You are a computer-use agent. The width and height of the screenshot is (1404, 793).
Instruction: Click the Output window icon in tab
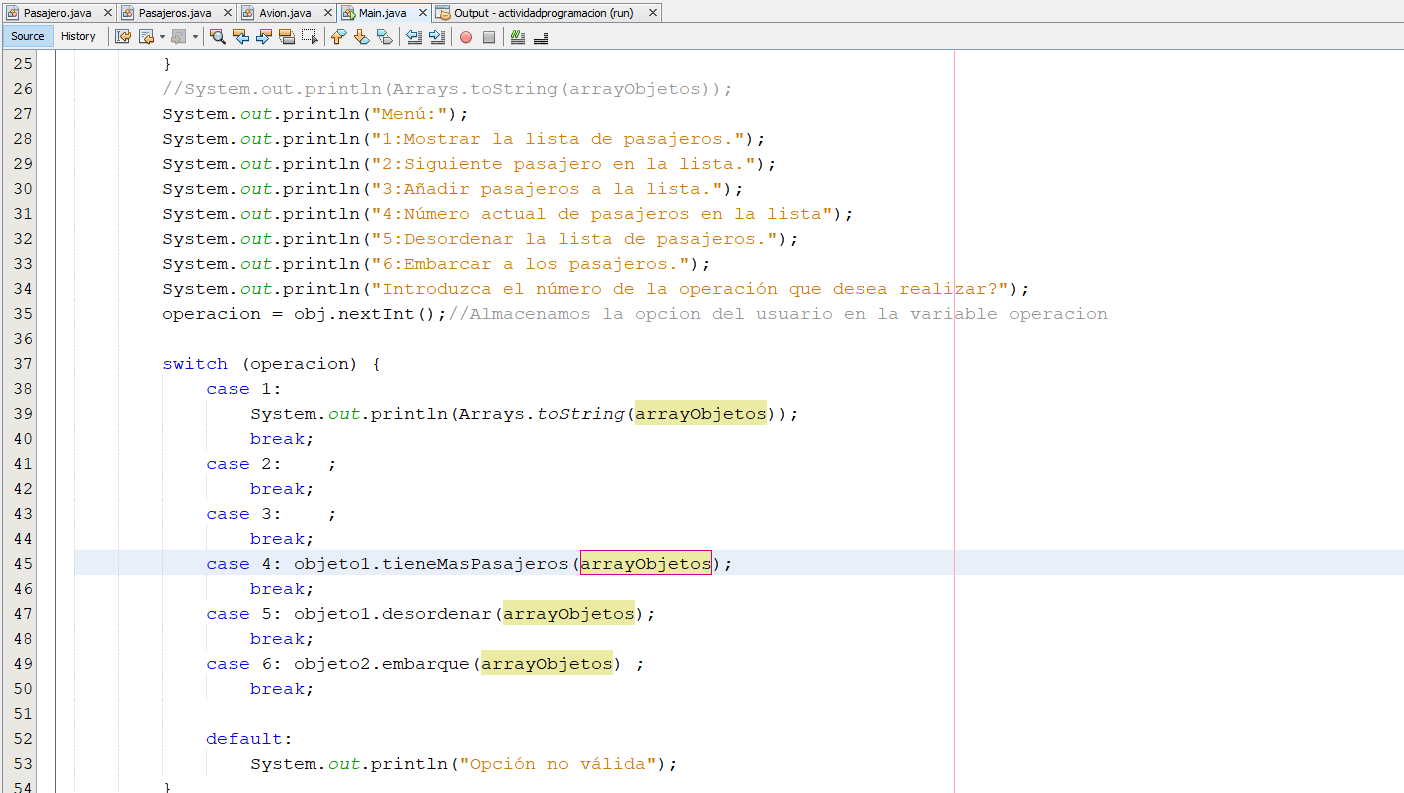(x=443, y=13)
